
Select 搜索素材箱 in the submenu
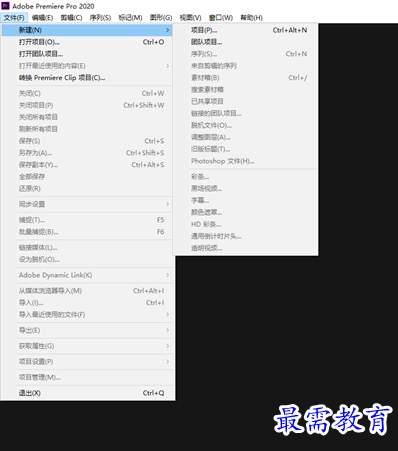pyautogui.click(x=245, y=90)
